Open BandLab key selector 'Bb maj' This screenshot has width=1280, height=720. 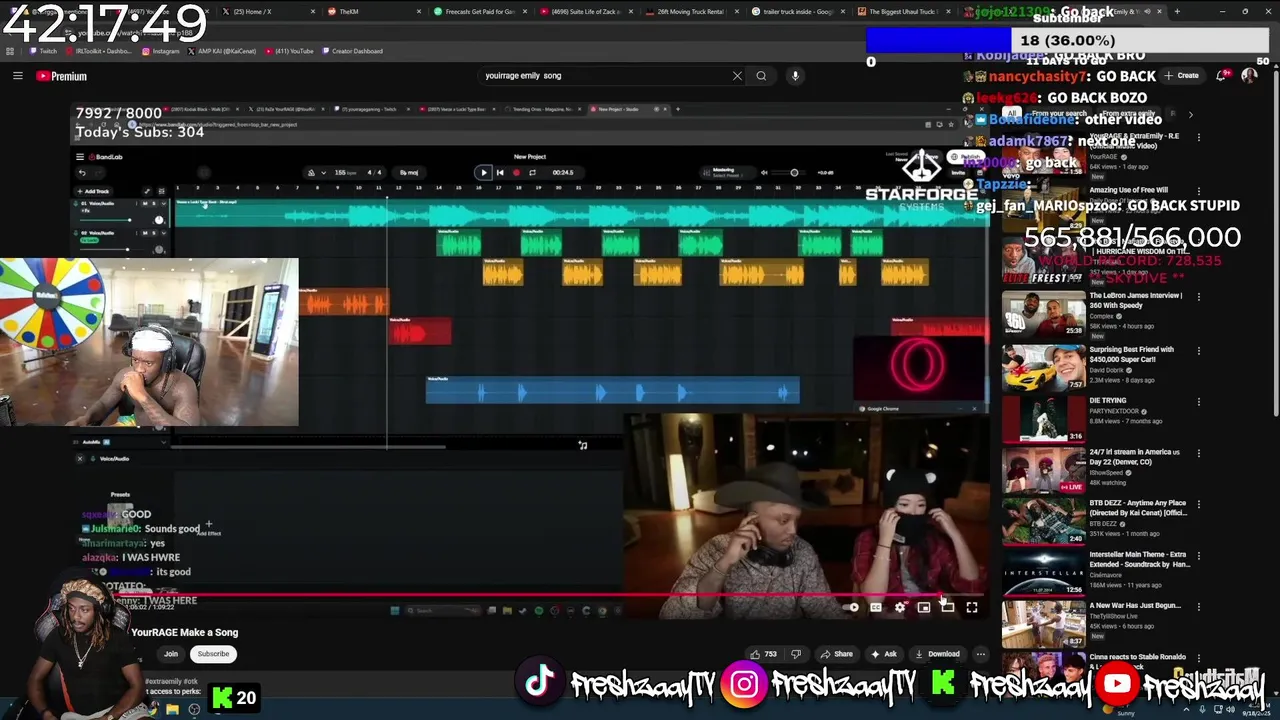coord(409,172)
